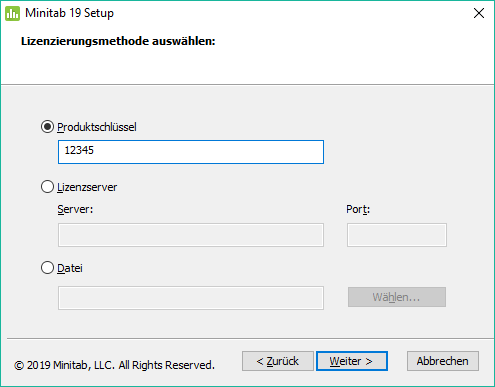Screen dimensions: 495x387
Task: Click the Wählen... browse button
Action: coord(397,297)
